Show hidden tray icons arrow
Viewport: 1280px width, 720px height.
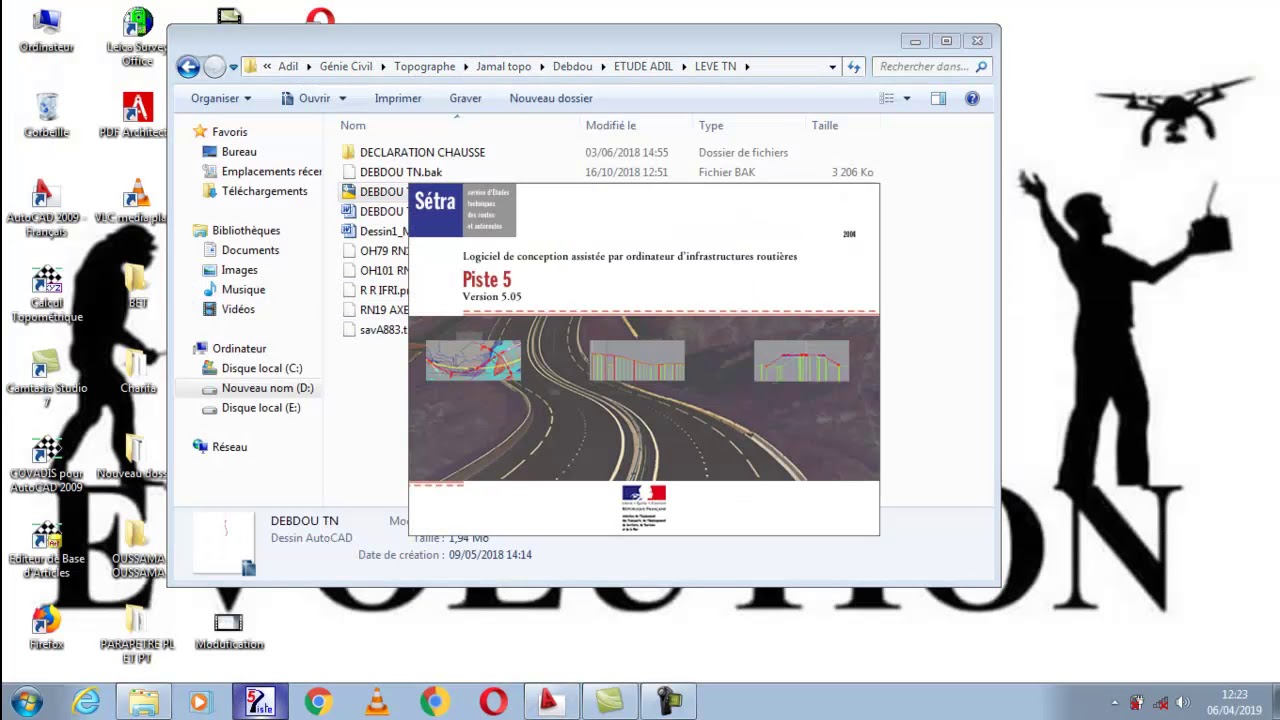pos(1115,703)
